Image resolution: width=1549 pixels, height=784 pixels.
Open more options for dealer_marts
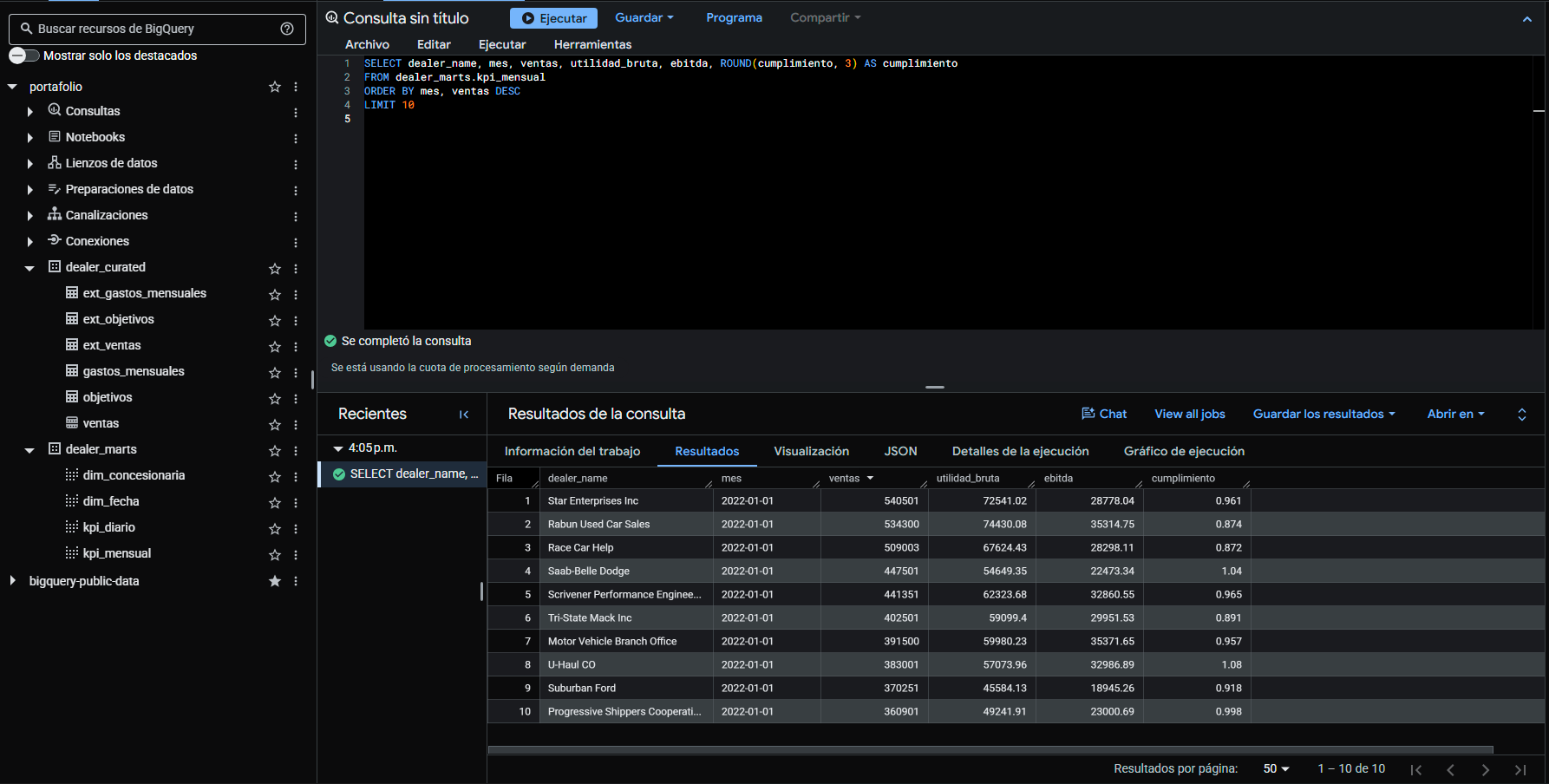(x=296, y=451)
